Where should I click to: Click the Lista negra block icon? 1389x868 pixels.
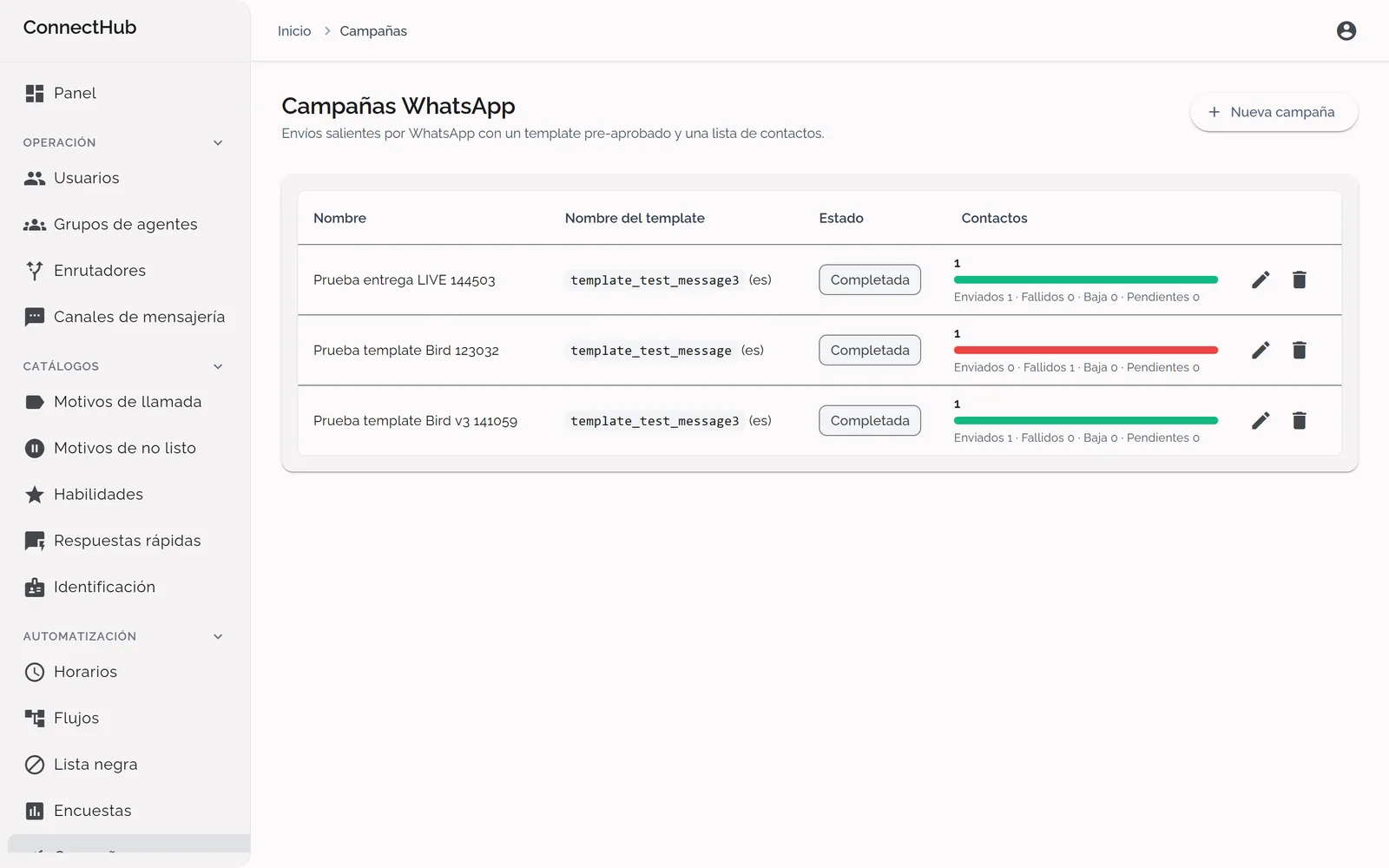(x=35, y=765)
